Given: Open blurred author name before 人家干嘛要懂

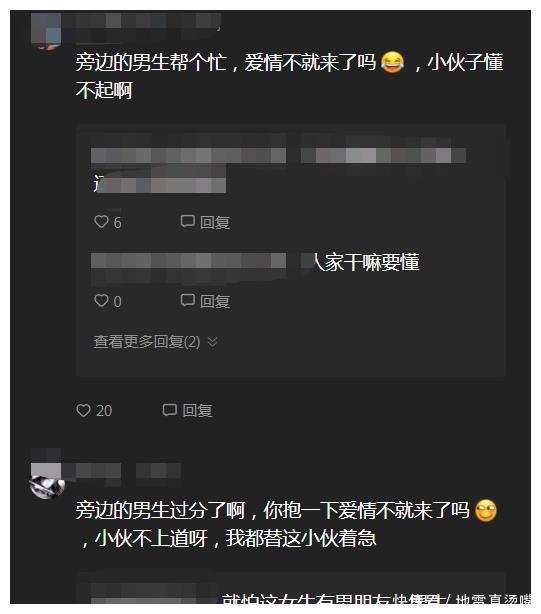Looking at the screenshot, I should coord(188,261).
